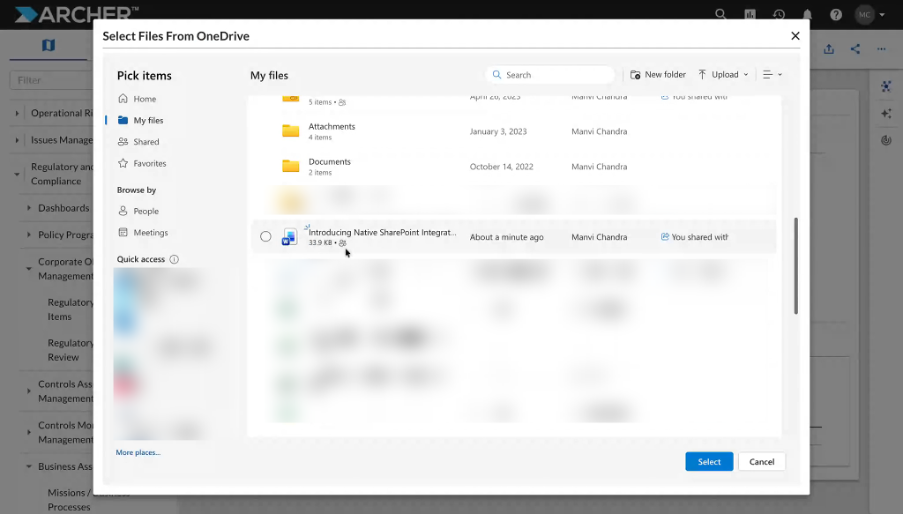Click the Quick access info icon
The height and width of the screenshot is (514, 904).
click(x=174, y=259)
